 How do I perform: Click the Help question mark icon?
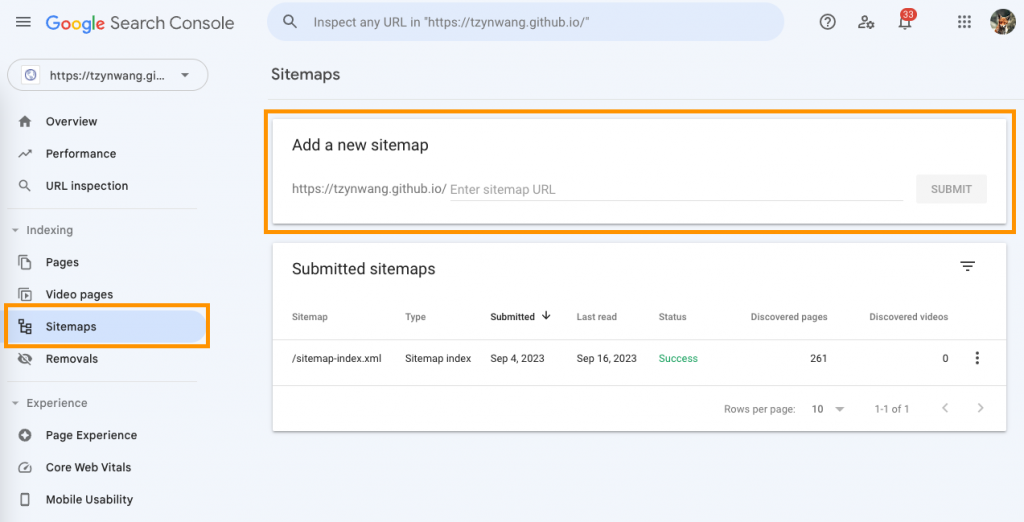(x=827, y=22)
